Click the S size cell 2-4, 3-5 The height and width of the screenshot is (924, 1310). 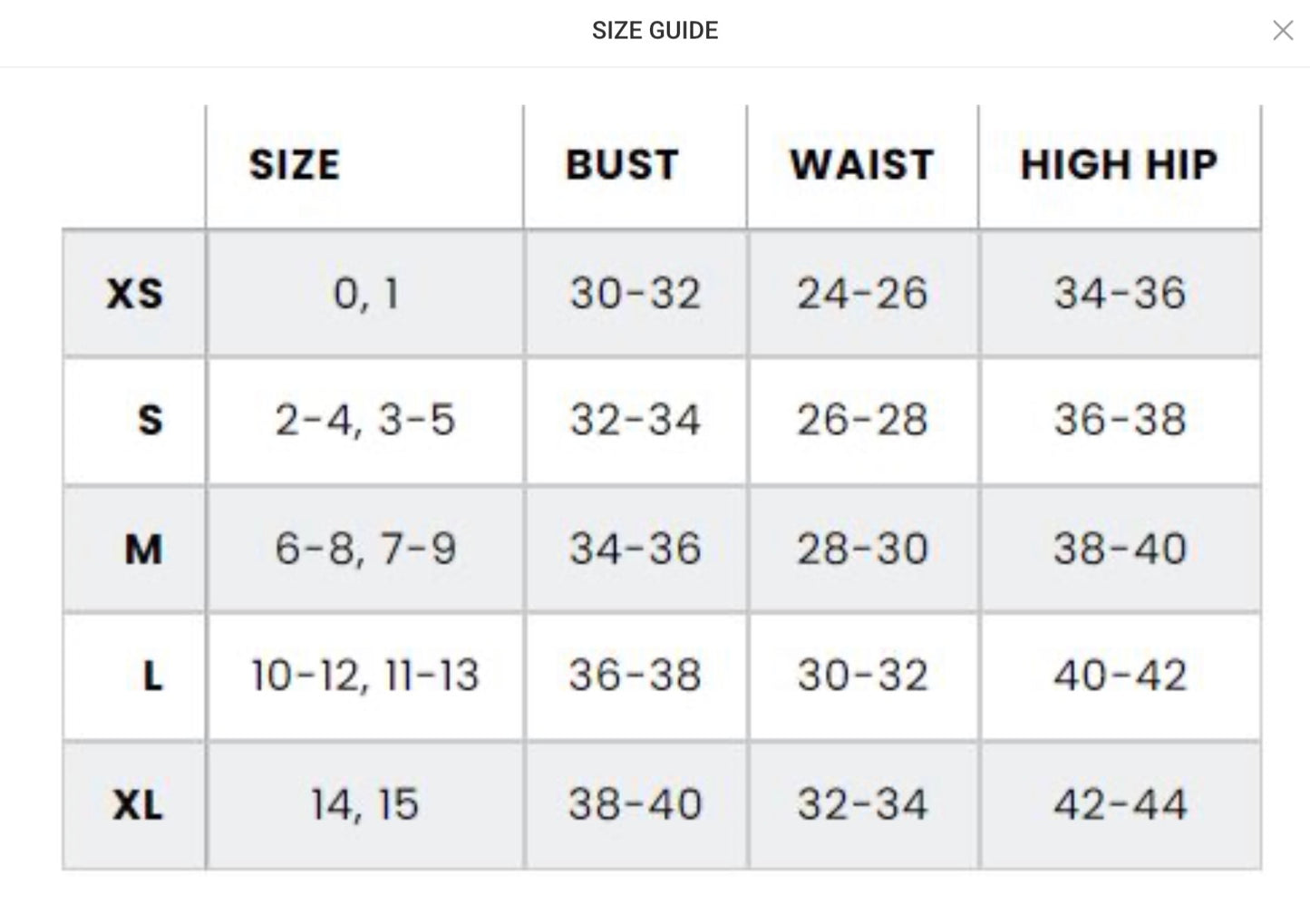pos(365,420)
